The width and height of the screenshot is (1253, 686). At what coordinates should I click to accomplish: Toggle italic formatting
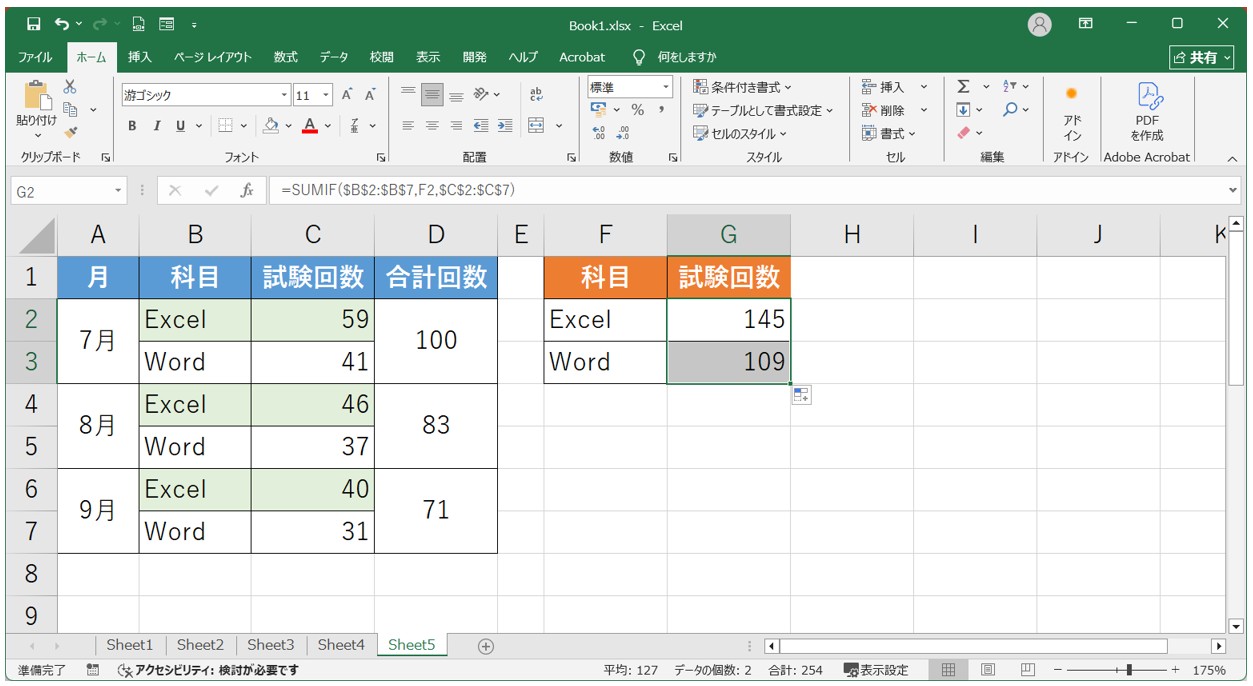click(157, 126)
